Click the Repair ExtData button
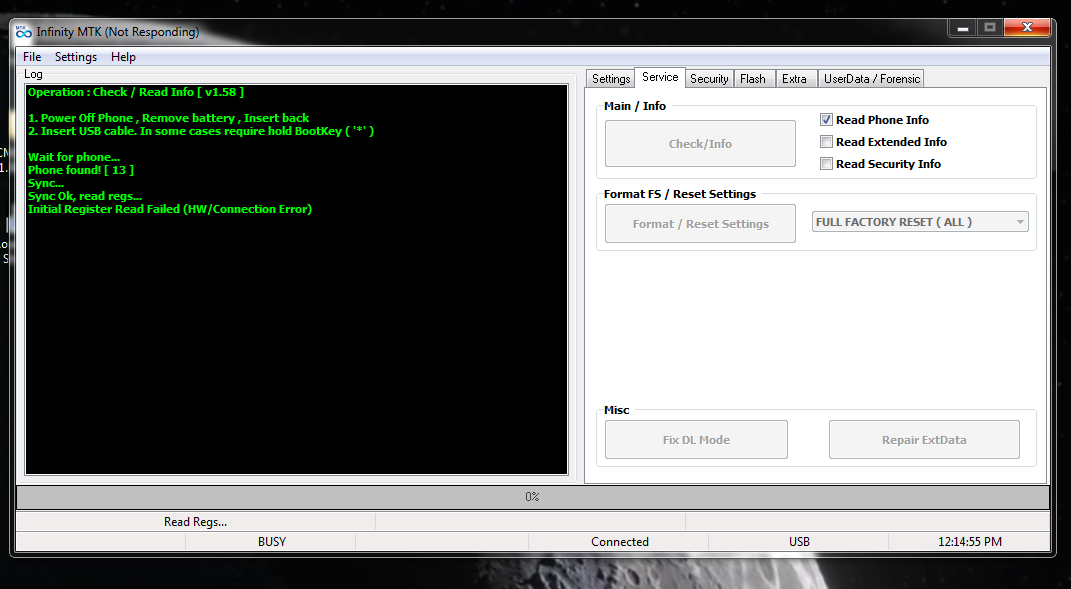 924,439
